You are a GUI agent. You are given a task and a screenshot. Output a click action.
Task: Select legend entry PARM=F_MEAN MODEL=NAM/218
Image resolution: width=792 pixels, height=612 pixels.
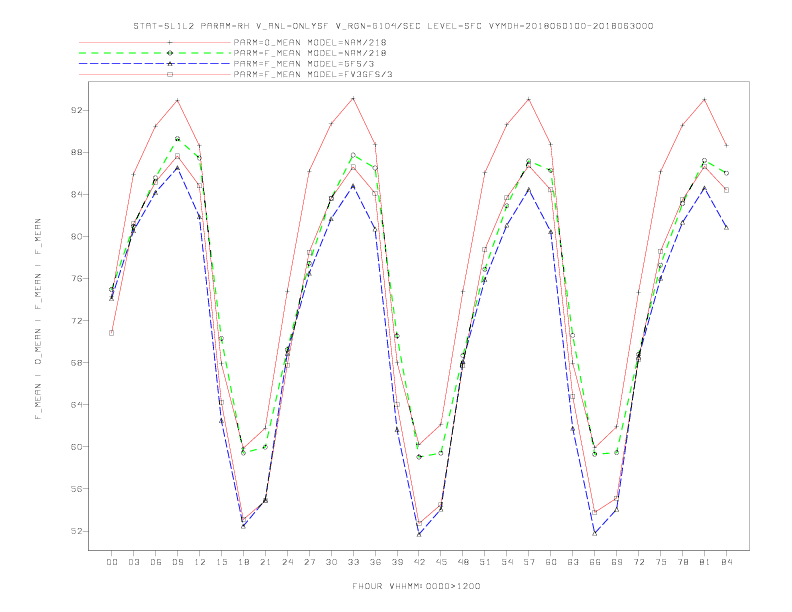click(310, 53)
